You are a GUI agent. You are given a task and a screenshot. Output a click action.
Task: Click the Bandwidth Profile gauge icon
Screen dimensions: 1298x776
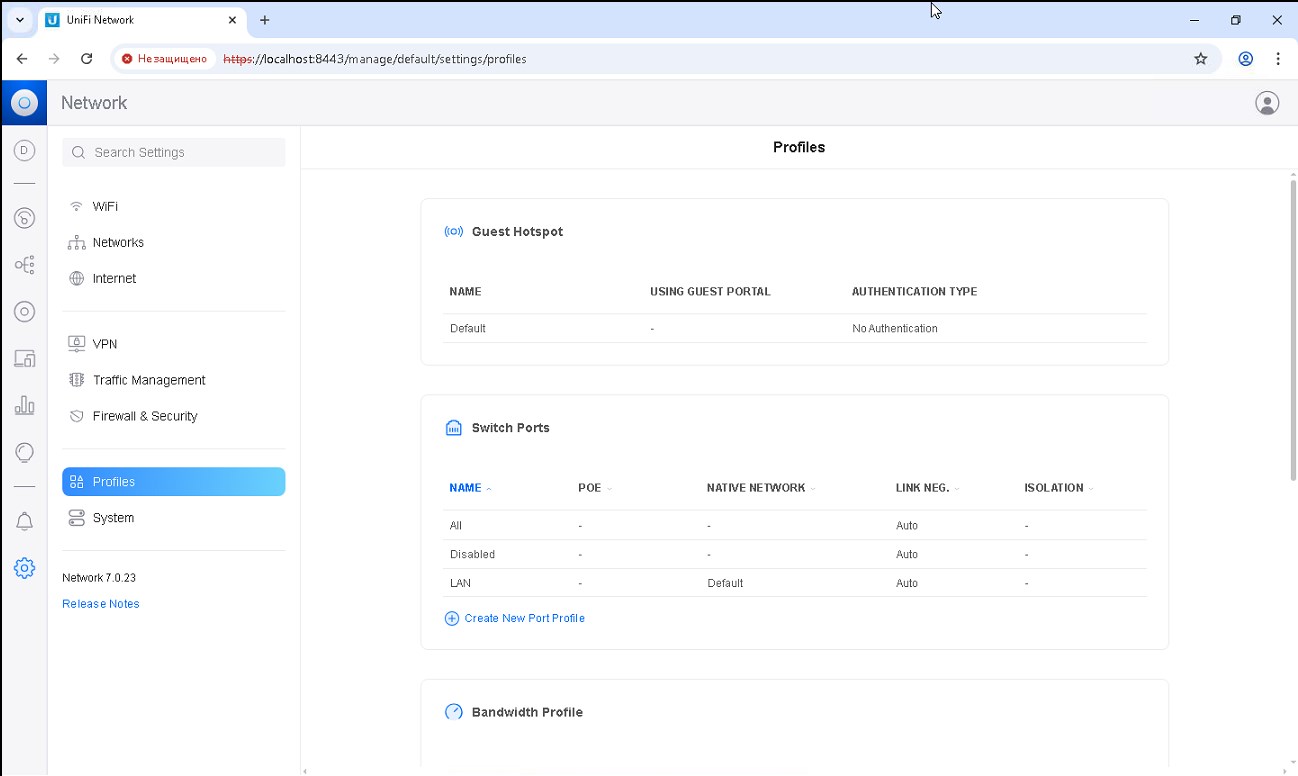pyautogui.click(x=454, y=712)
